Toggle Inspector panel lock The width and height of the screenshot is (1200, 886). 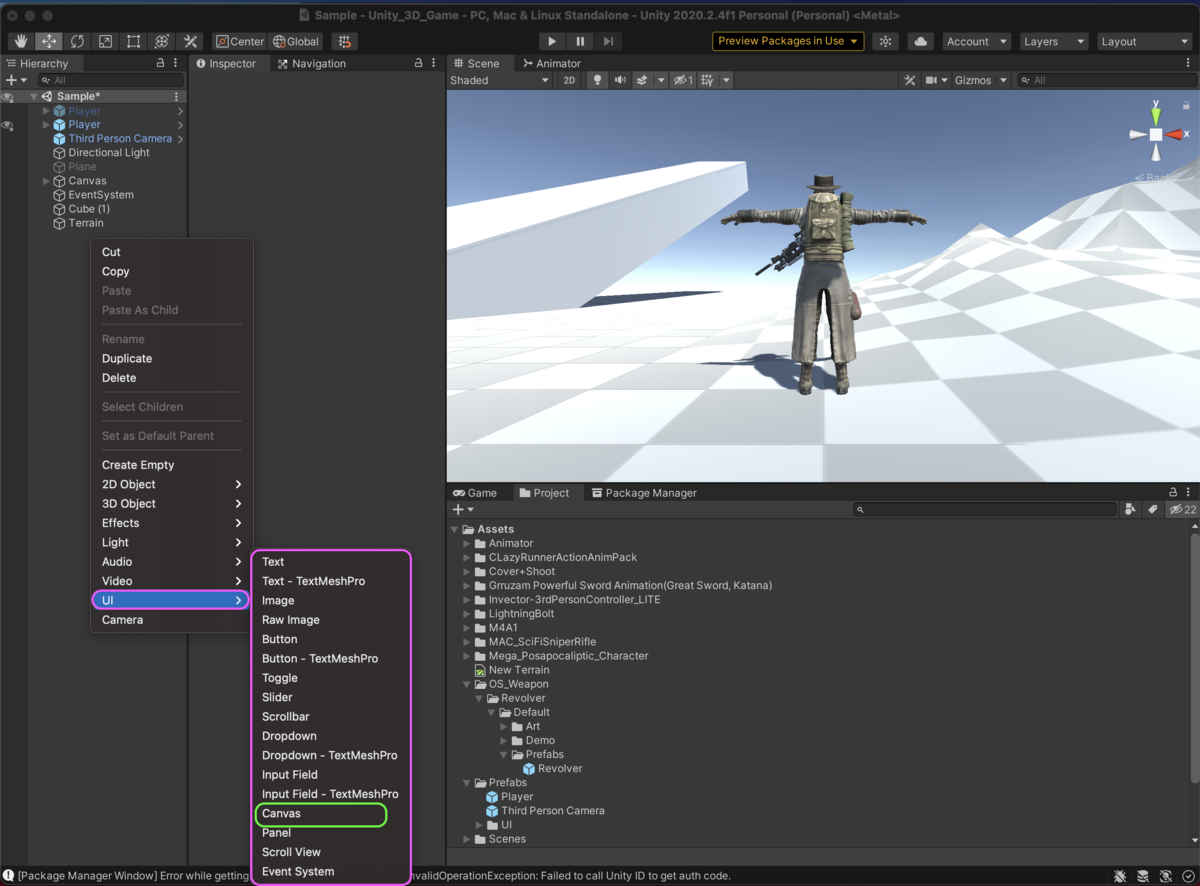(418, 63)
